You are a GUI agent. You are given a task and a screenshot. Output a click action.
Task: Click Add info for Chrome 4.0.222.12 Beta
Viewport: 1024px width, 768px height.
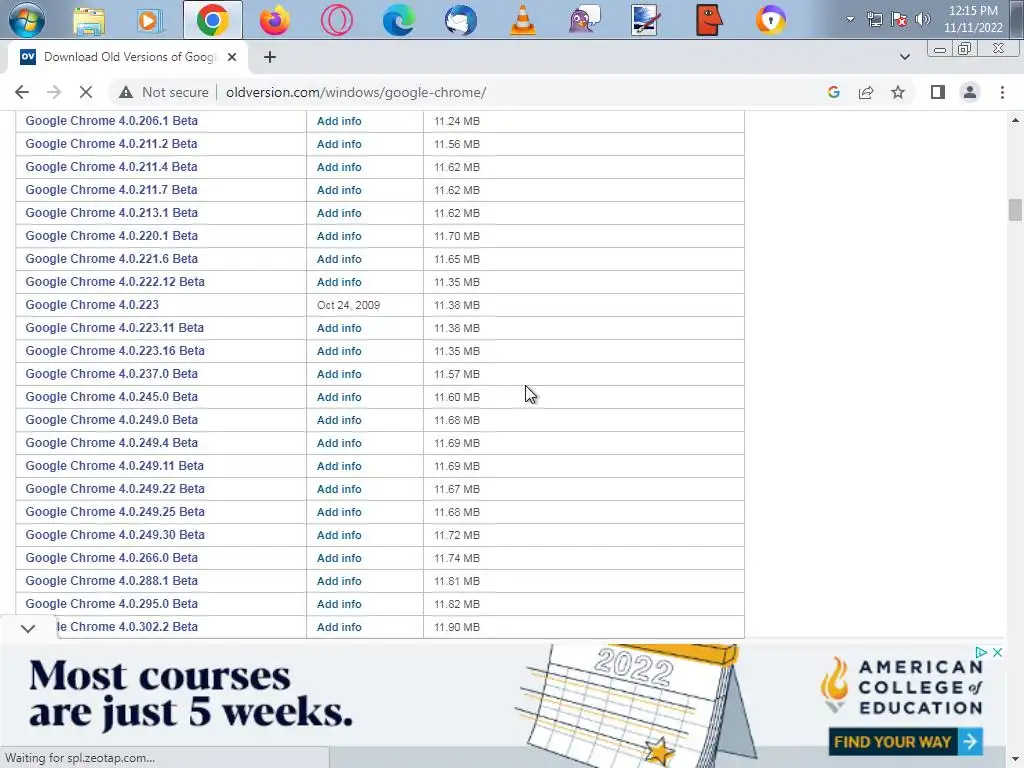[339, 282]
